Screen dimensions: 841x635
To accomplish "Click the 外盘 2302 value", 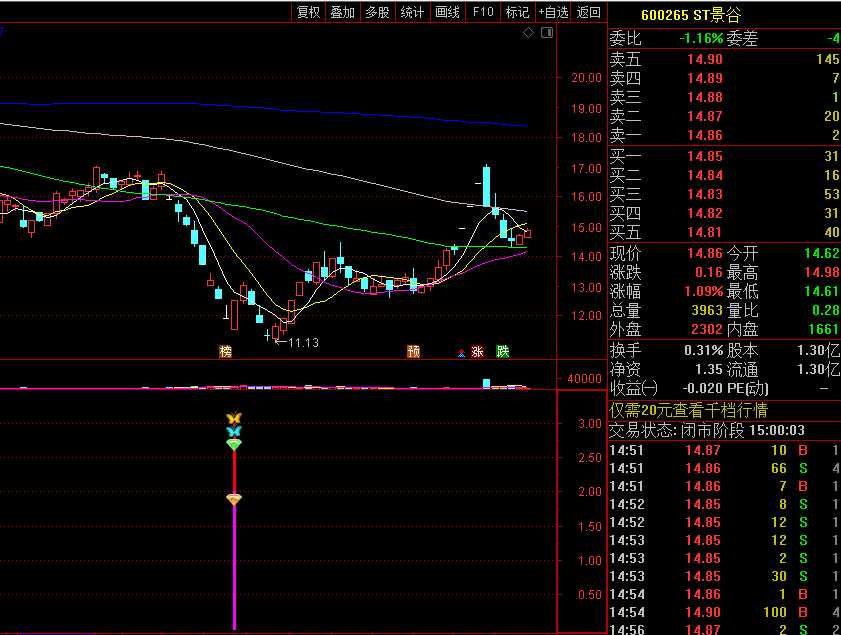I will coord(707,329).
